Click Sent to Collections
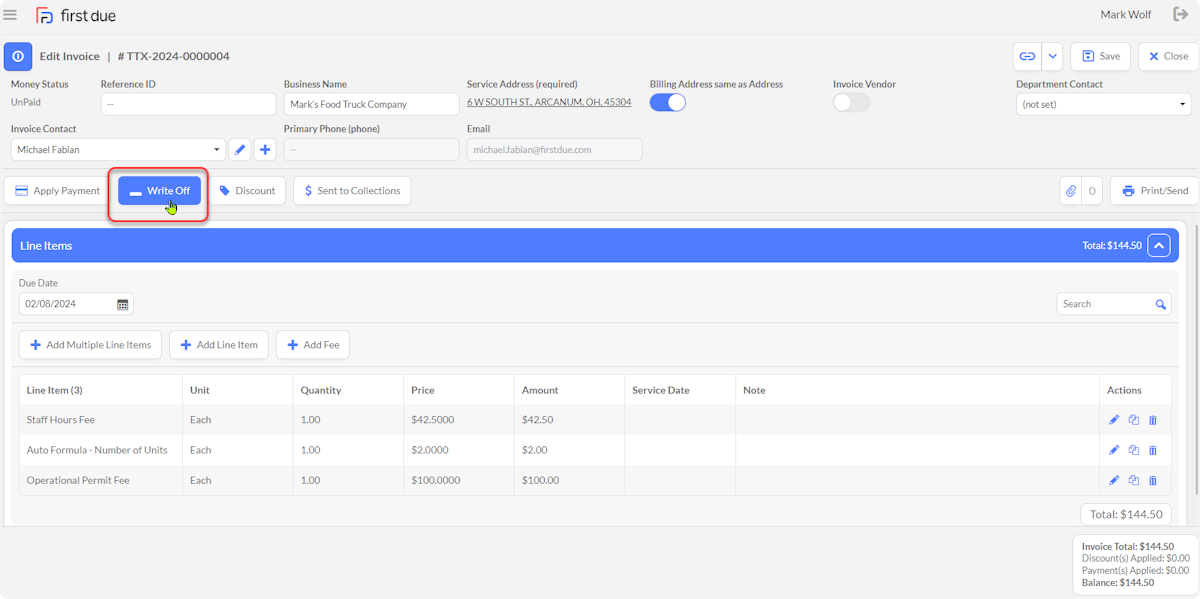1200x599 pixels. point(352,191)
